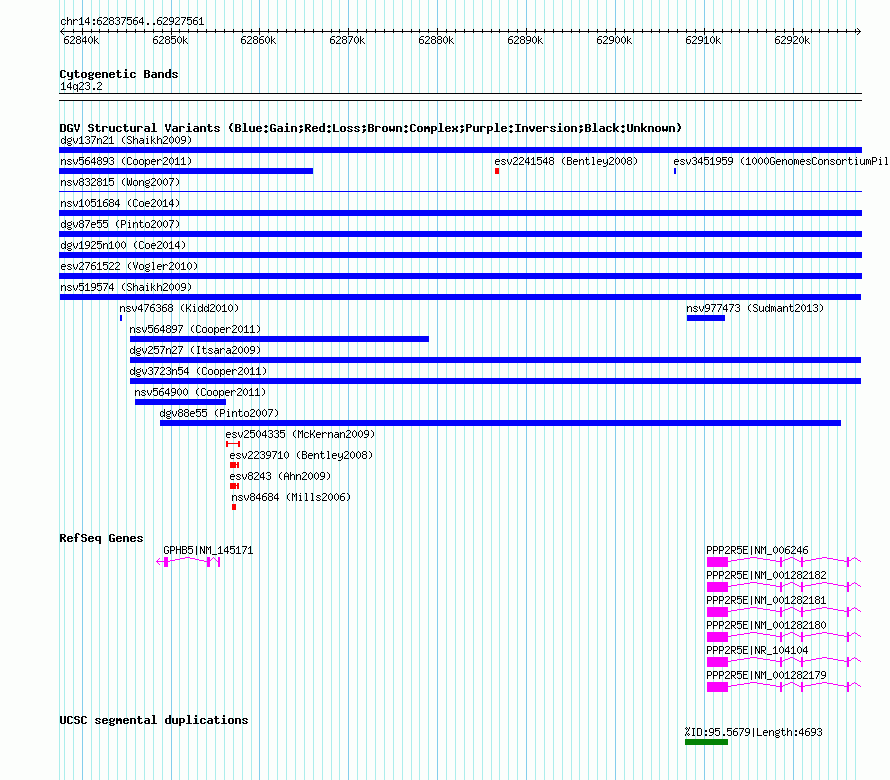Click the RefSeq Genes track title

point(101,538)
